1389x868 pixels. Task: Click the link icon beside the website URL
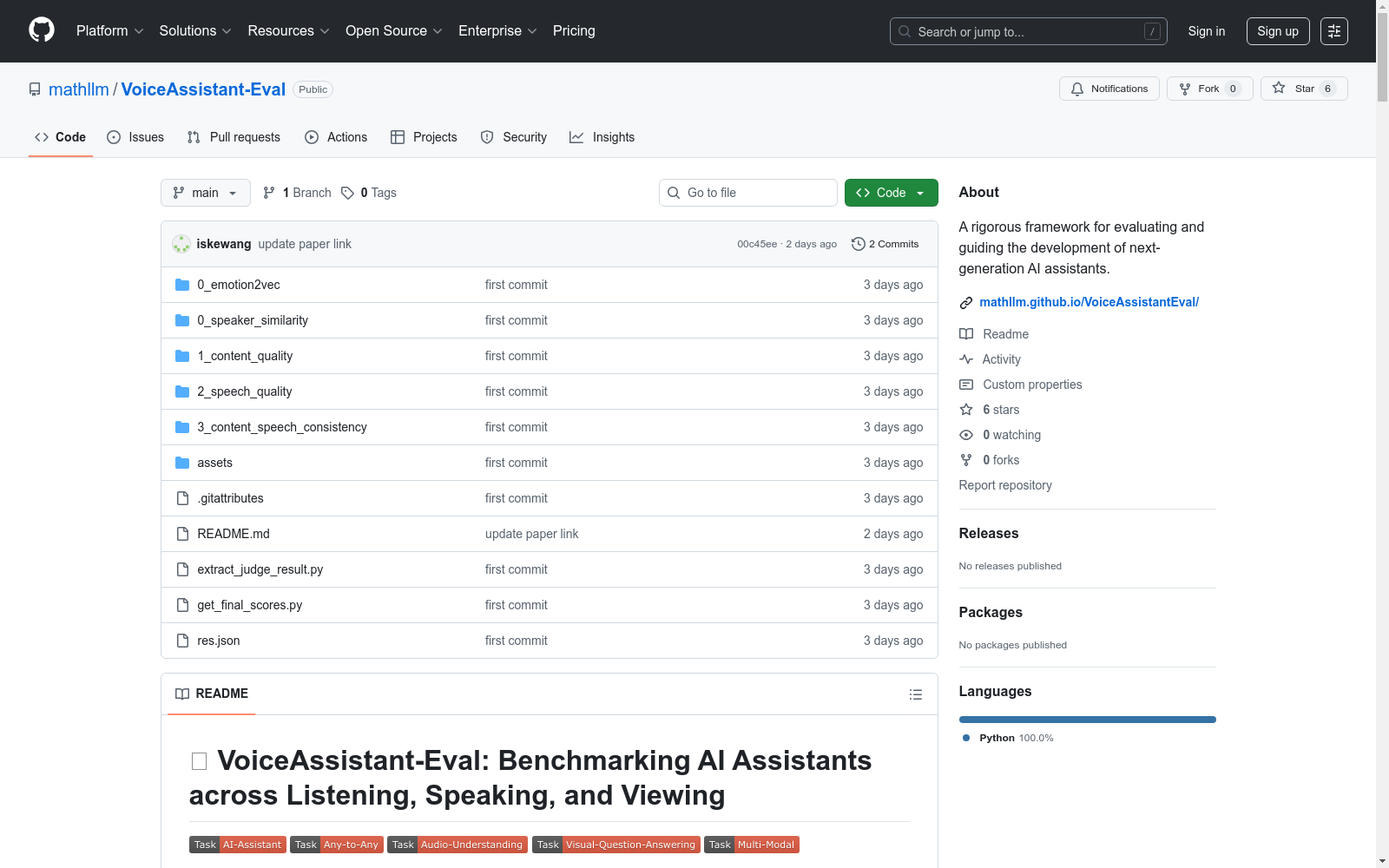966,302
